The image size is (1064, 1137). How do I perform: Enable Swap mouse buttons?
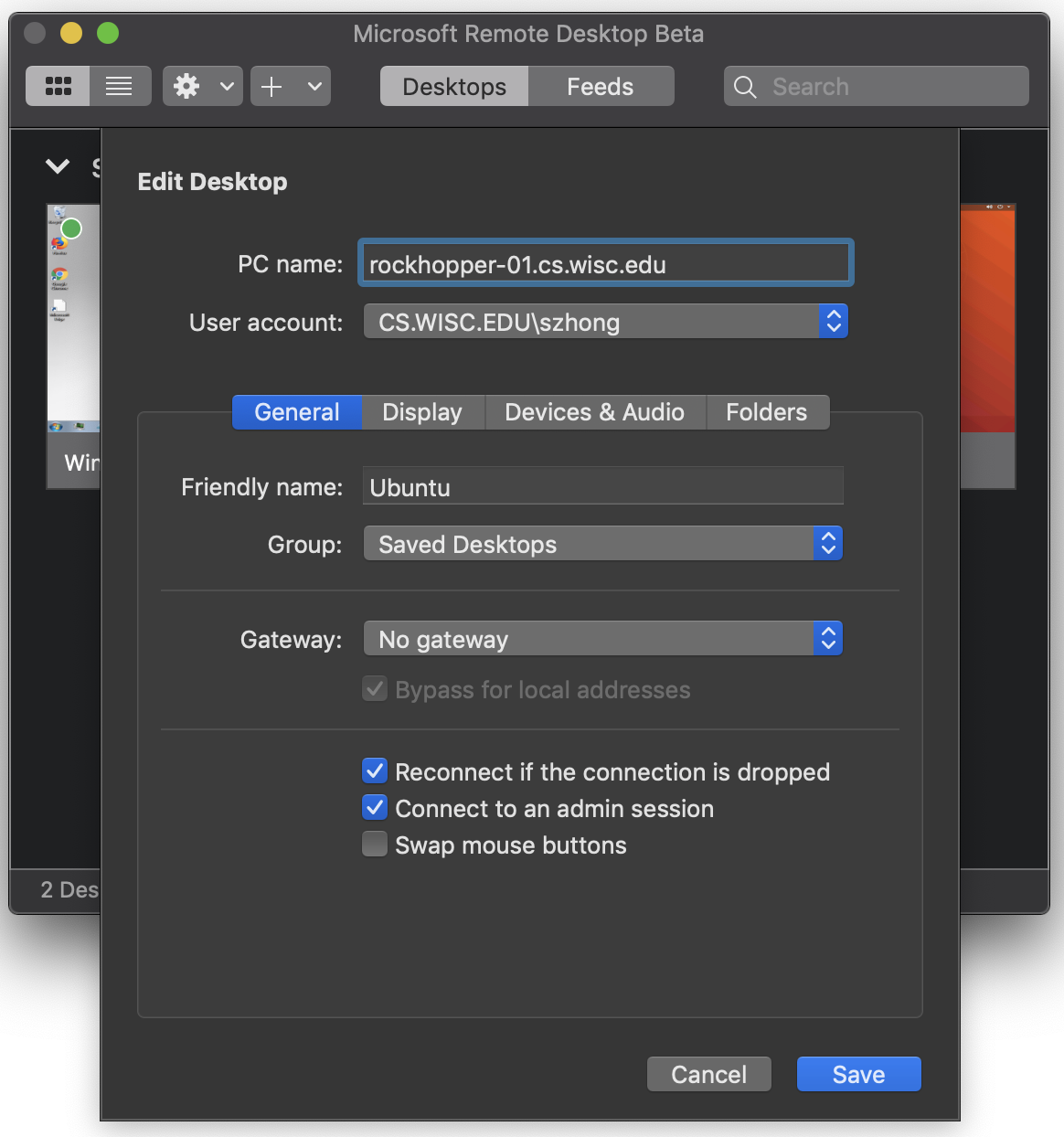375,845
